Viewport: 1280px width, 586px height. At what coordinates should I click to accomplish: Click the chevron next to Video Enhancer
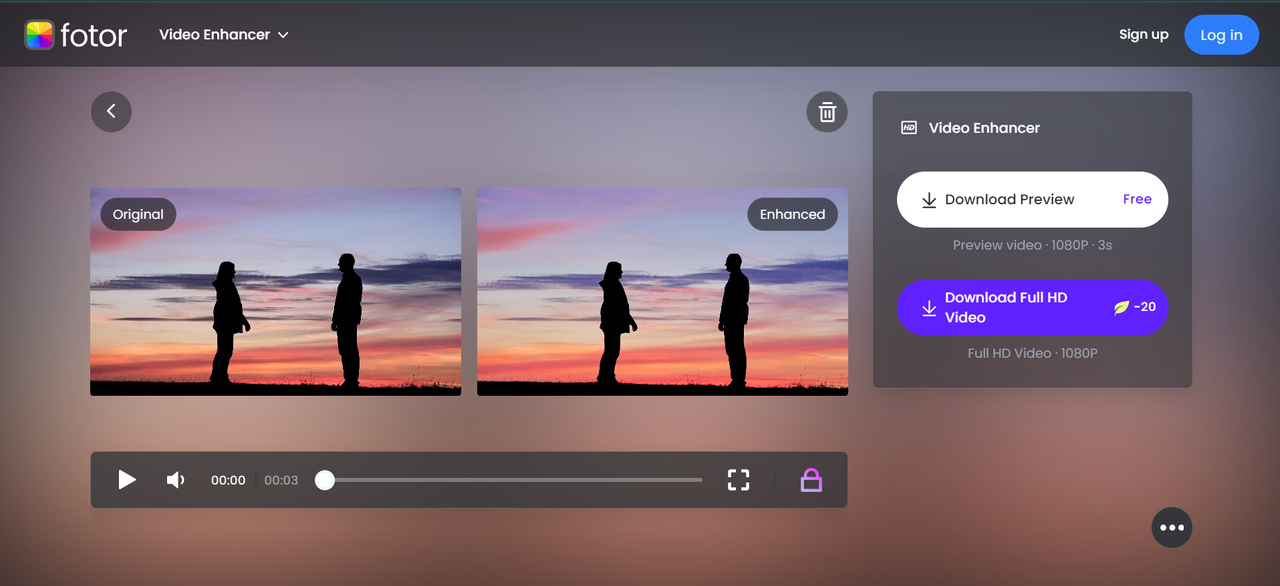pyautogui.click(x=283, y=35)
